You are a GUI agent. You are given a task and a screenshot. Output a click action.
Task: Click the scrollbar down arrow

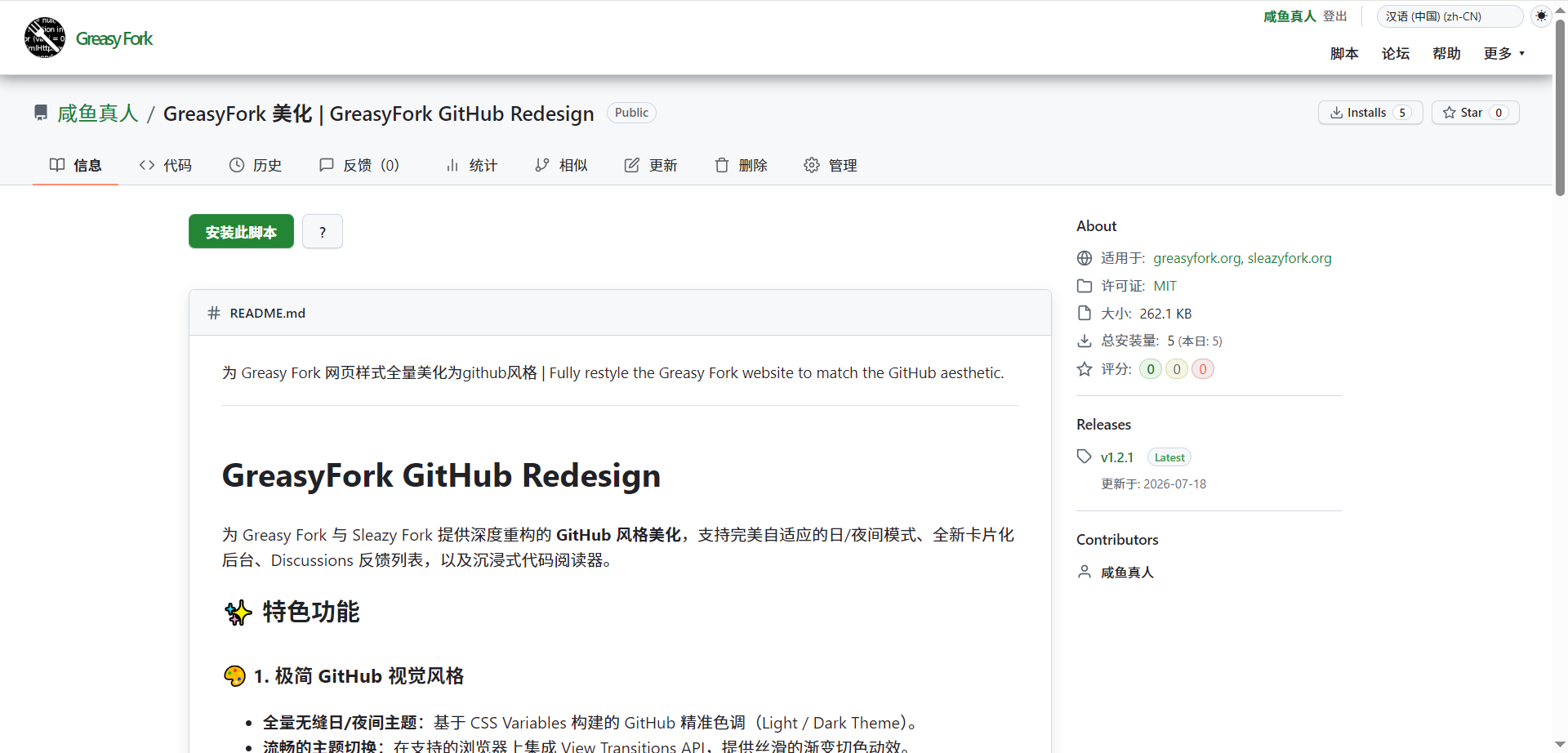[x=1560, y=745]
